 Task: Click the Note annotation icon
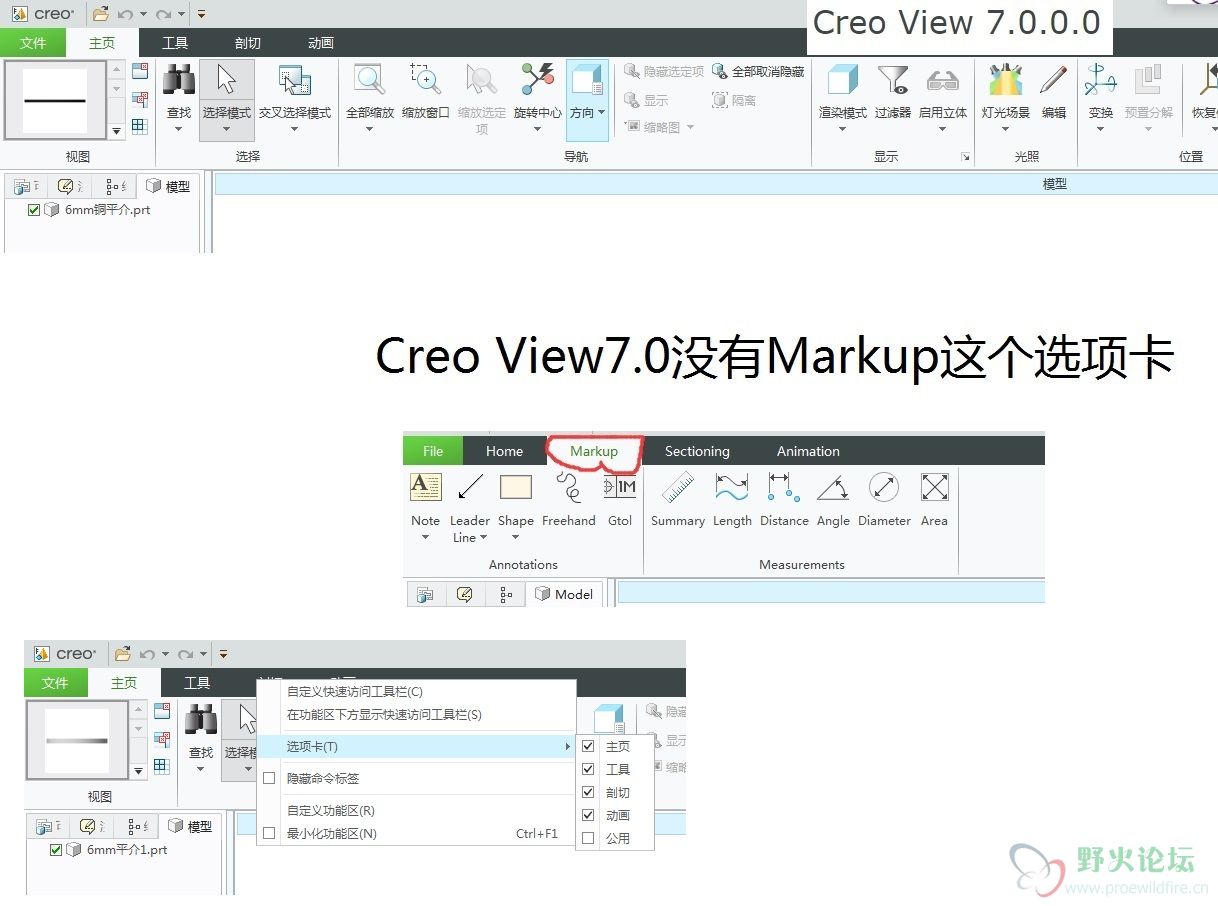tap(426, 488)
